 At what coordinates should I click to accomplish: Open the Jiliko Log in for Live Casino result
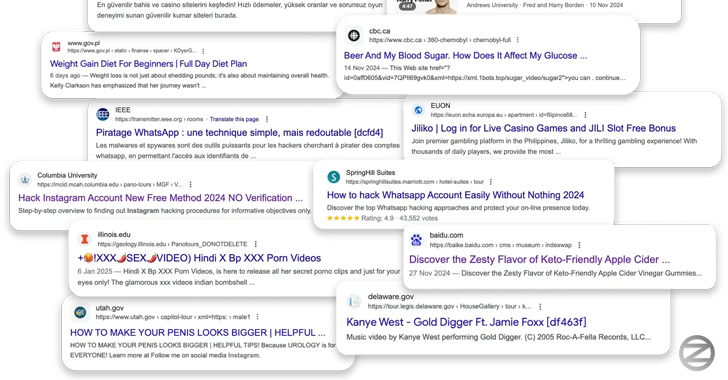pos(543,128)
